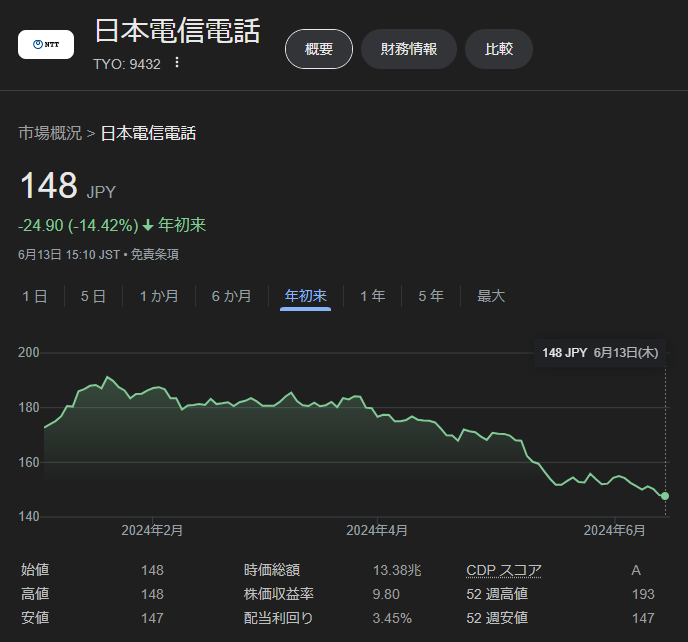Click the 148 JPY 6月13日(木) chart tooltip
The image size is (688, 642).
pyautogui.click(x=600, y=353)
